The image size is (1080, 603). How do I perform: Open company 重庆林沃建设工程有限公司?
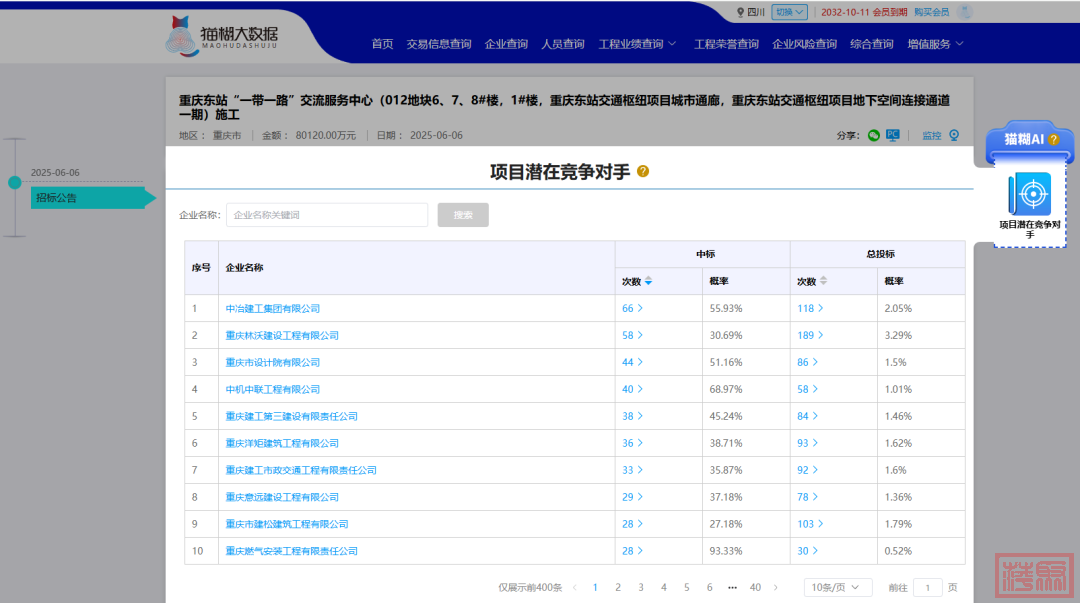click(282, 336)
